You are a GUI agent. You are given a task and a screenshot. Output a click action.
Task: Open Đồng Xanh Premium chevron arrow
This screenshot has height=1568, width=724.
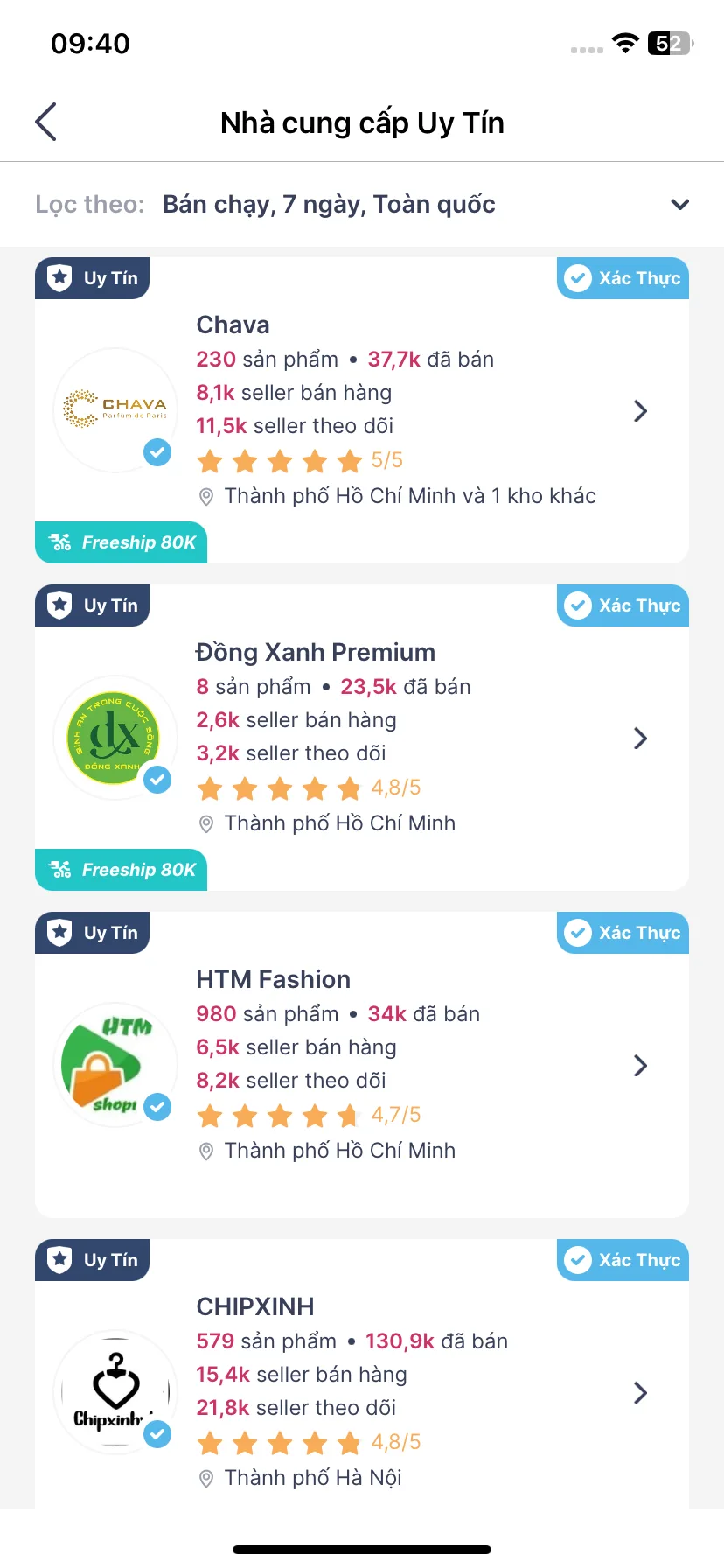click(640, 738)
